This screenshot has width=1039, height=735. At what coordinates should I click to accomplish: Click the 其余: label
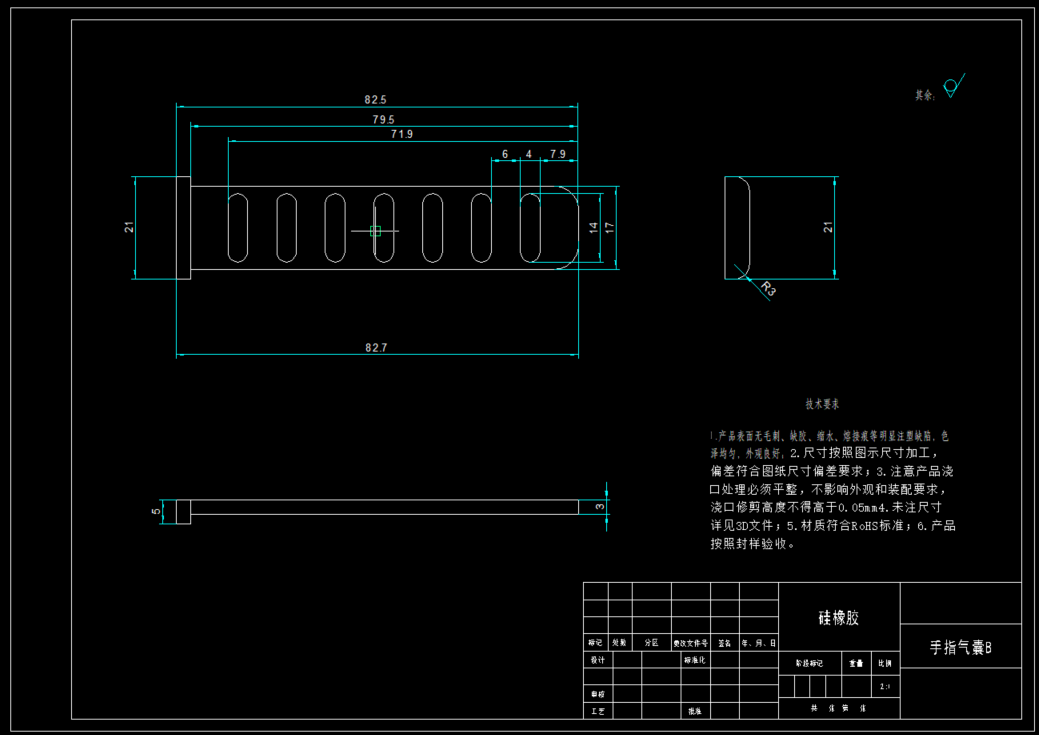(x=925, y=95)
